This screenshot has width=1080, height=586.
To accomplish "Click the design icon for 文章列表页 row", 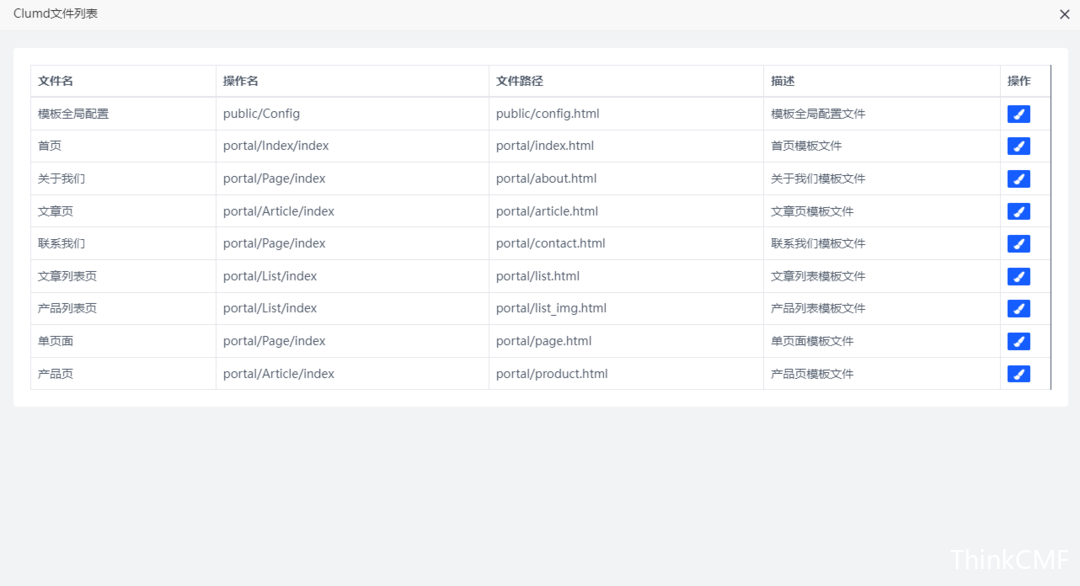I will 1018,276.
